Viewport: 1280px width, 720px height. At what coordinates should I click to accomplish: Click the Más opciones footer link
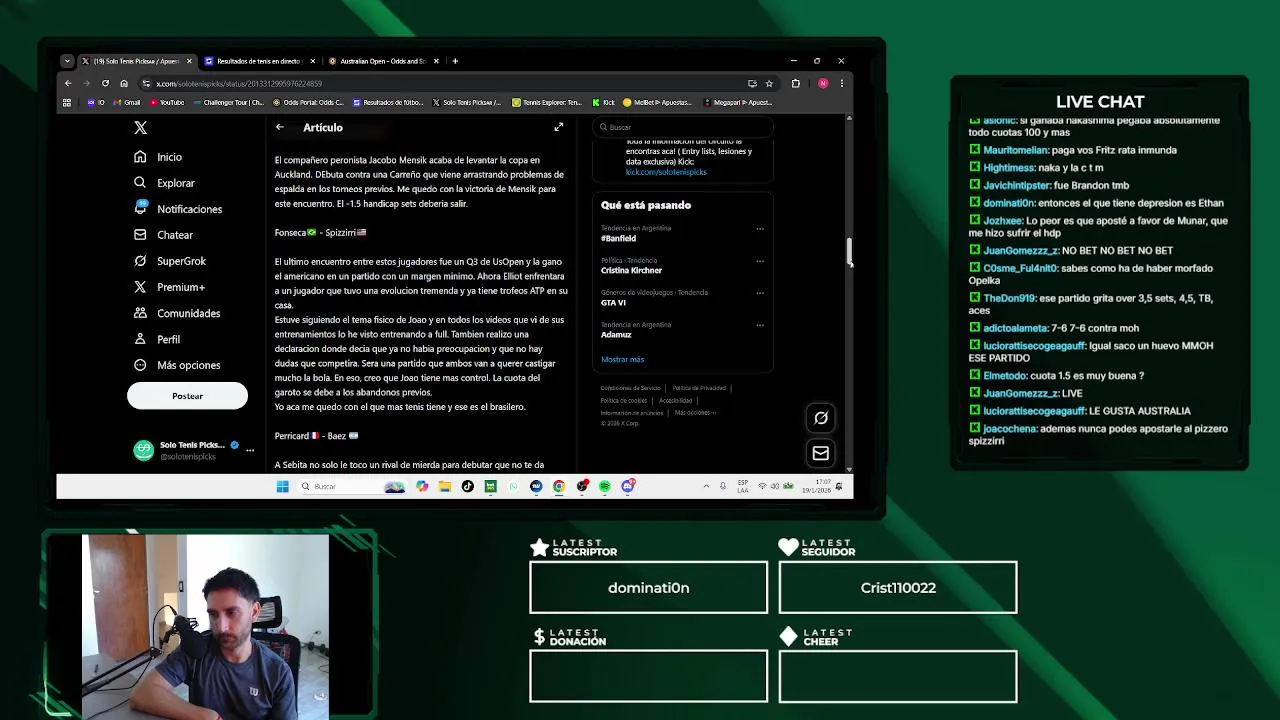[x=694, y=413]
